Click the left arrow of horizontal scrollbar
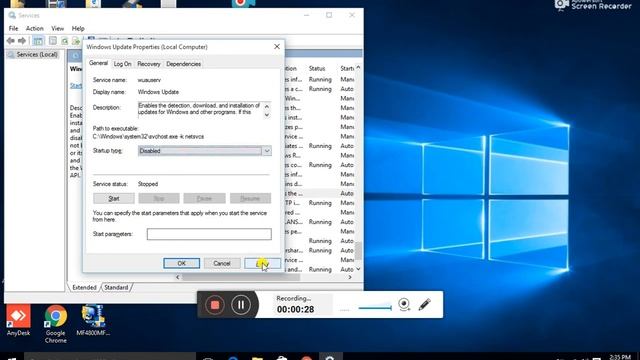This screenshot has width=640, height=360. (x=178, y=277)
